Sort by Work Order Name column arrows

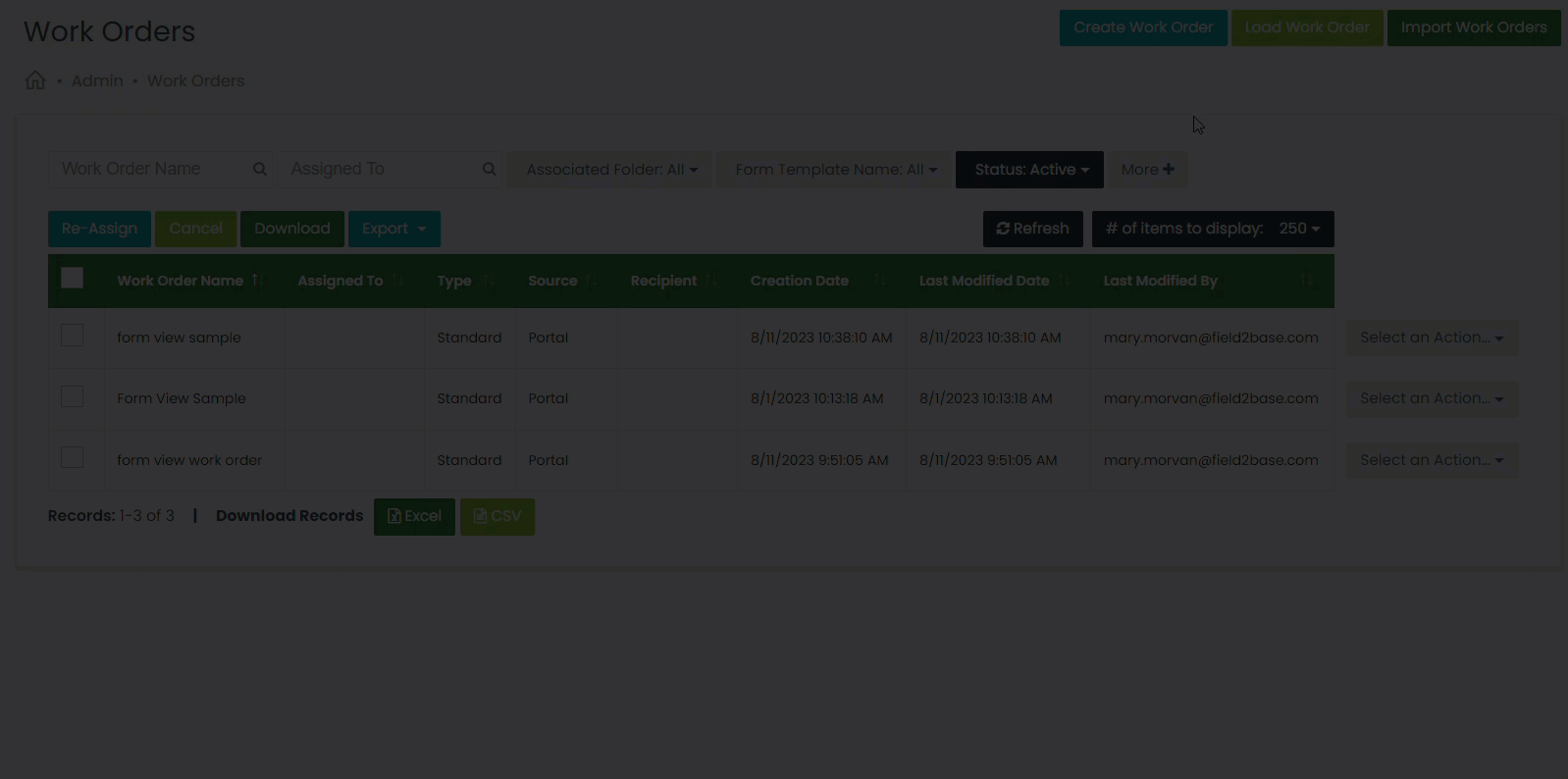tap(257, 281)
